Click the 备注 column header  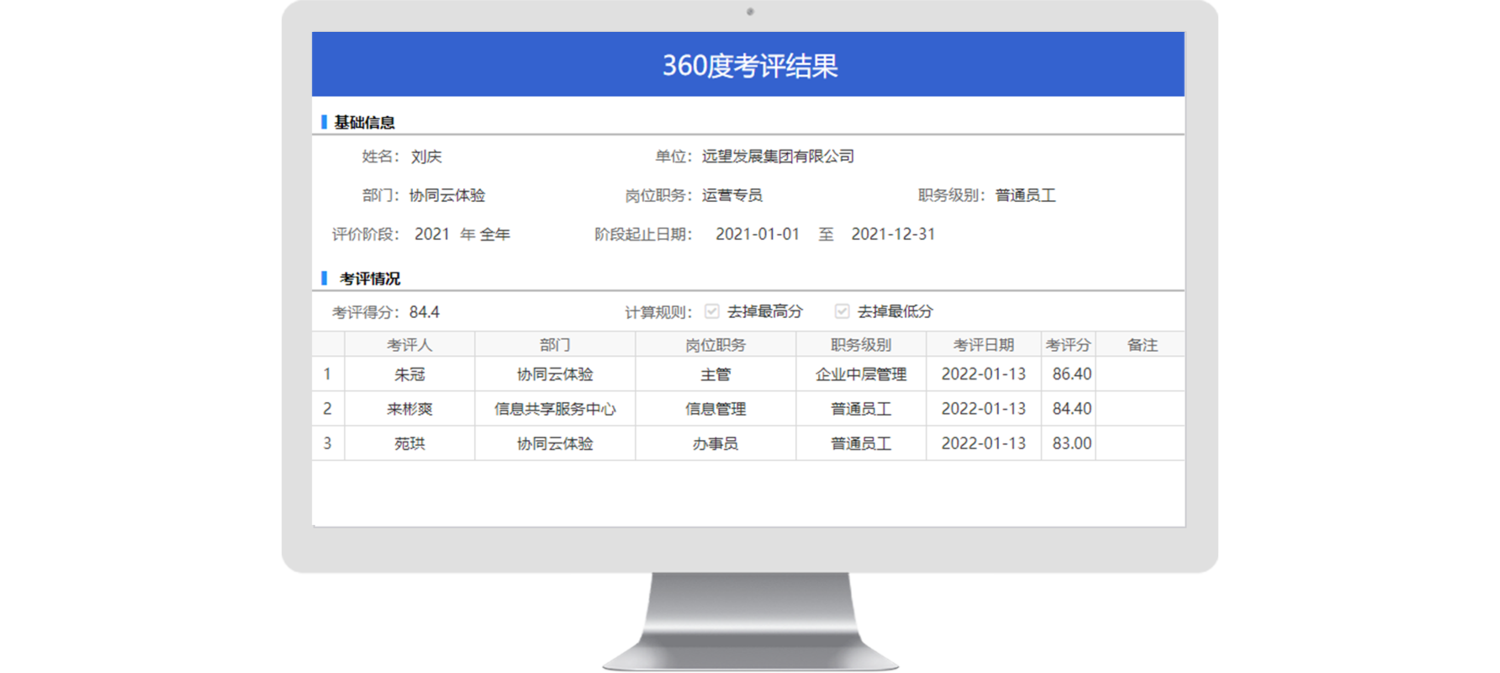tap(1141, 345)
